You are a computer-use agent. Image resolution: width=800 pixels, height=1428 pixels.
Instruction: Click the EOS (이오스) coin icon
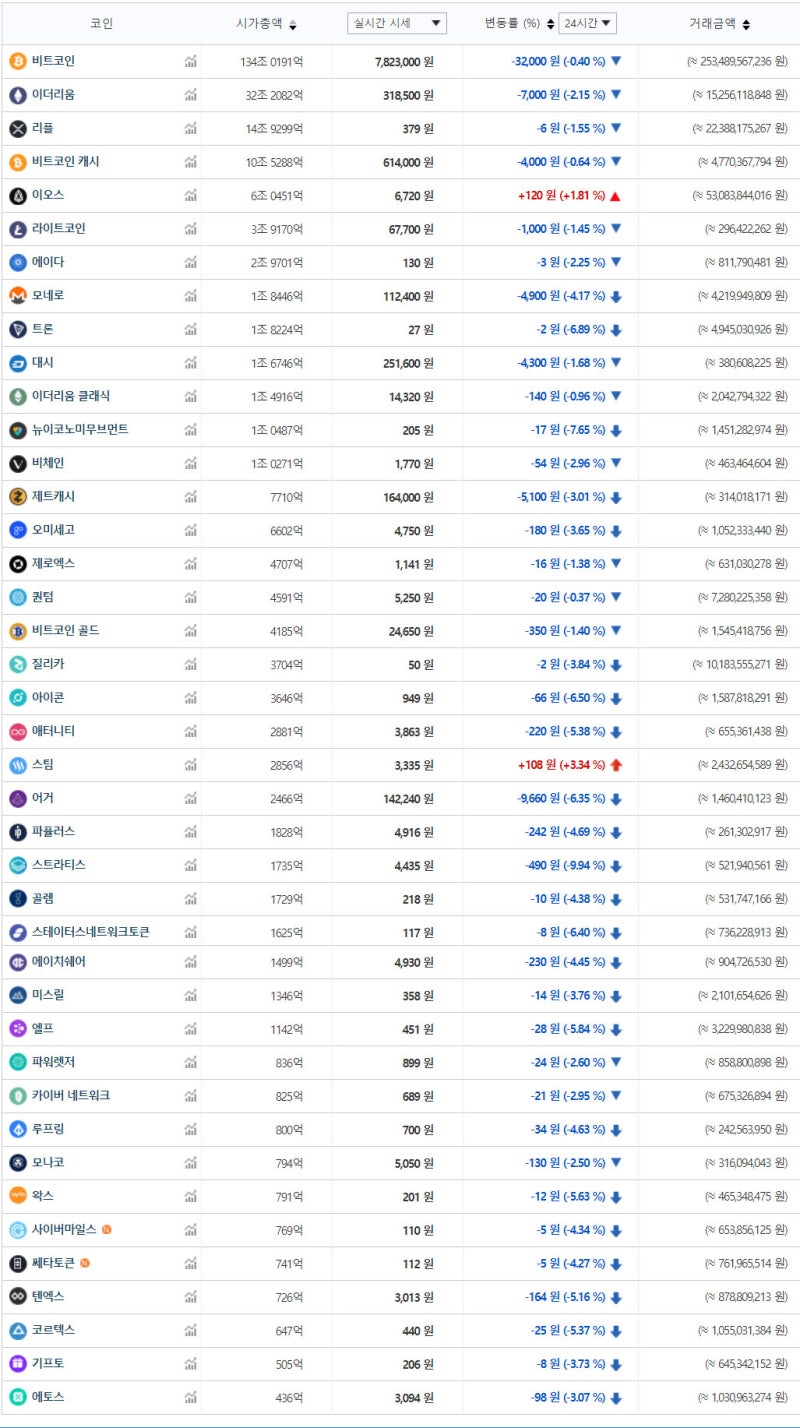pyautogui.click(x=17, y=196)
